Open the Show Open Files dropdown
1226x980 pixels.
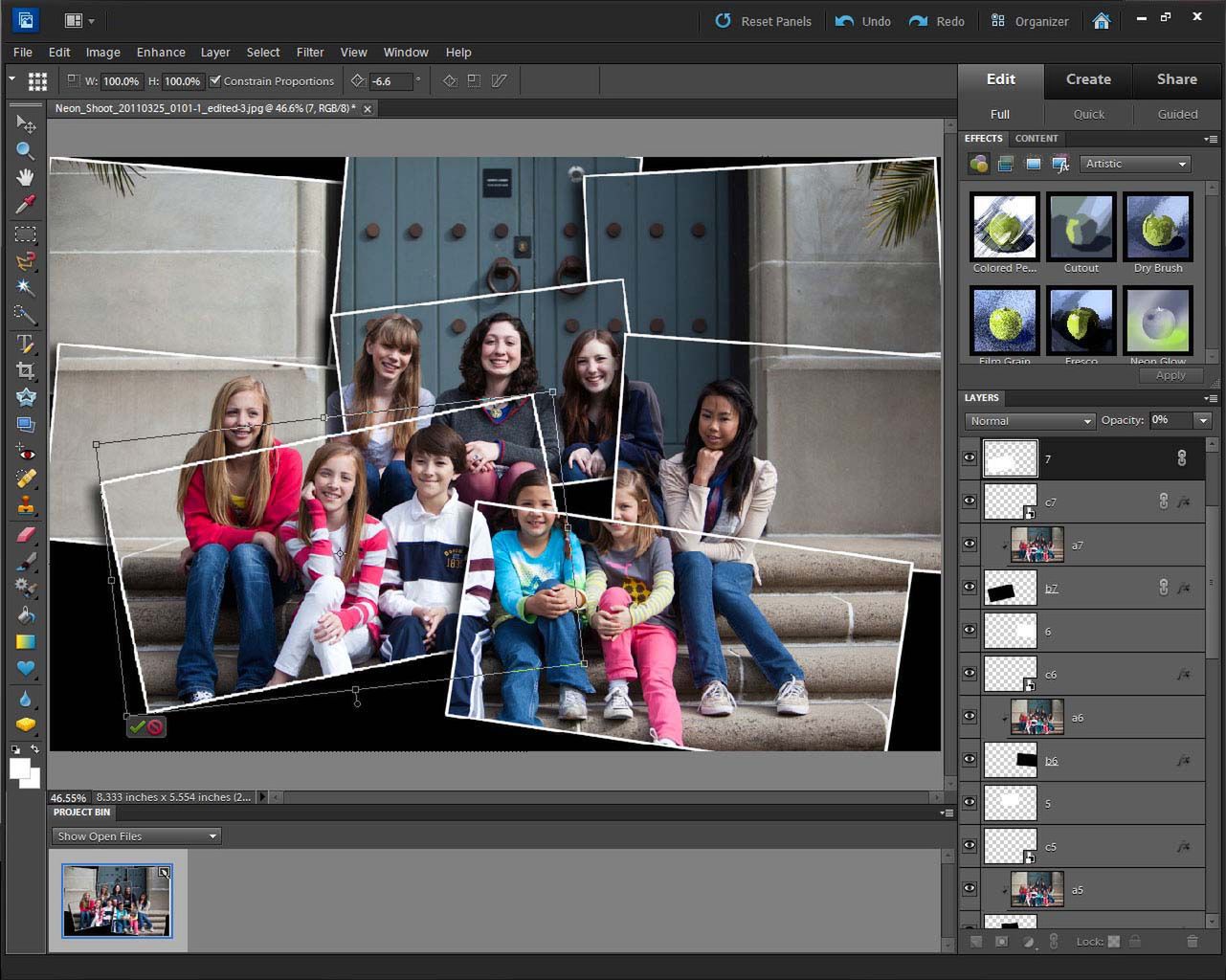click(x=136, y=836)
